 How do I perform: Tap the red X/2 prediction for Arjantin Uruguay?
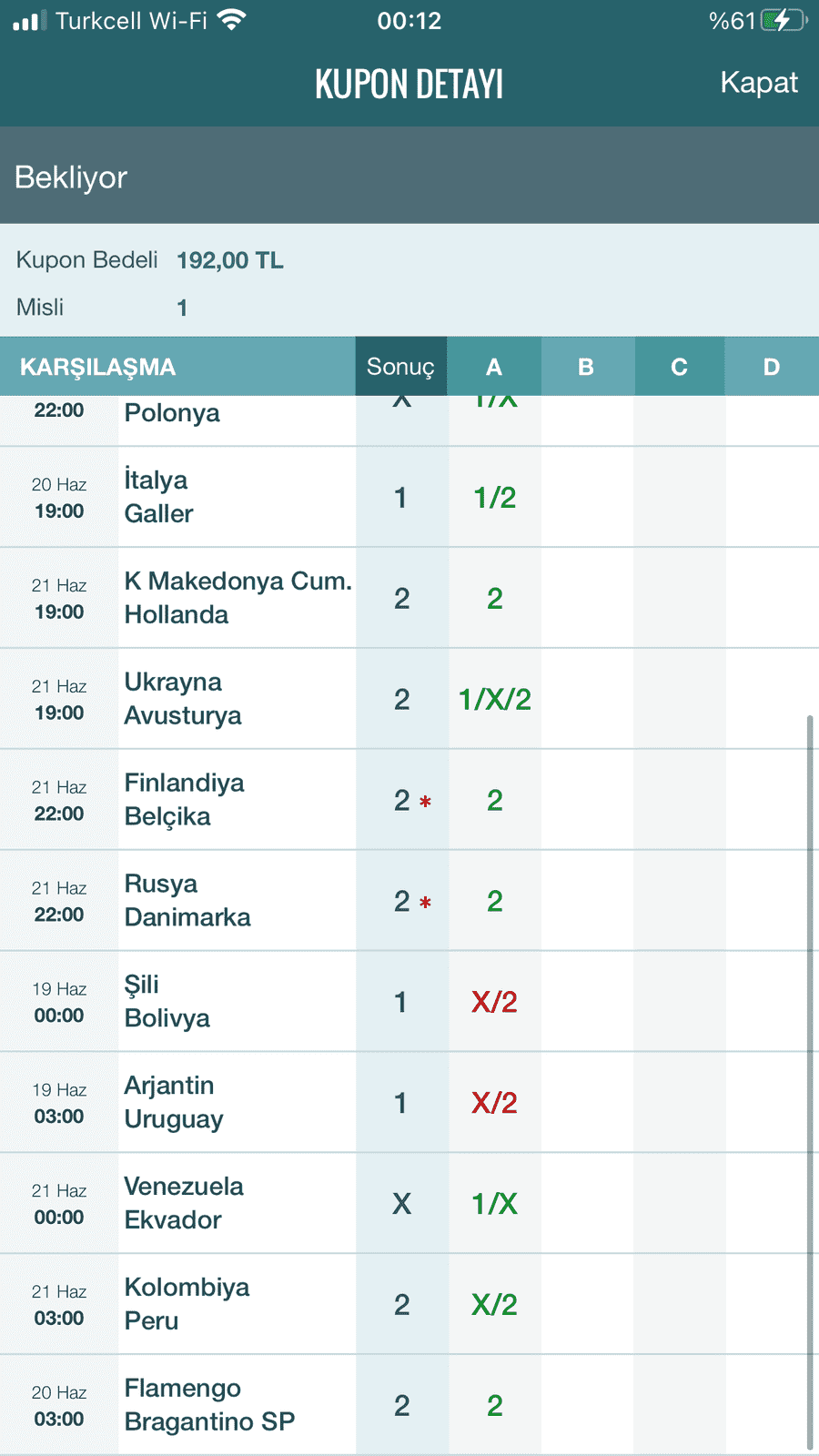[x=495, y=1103]
